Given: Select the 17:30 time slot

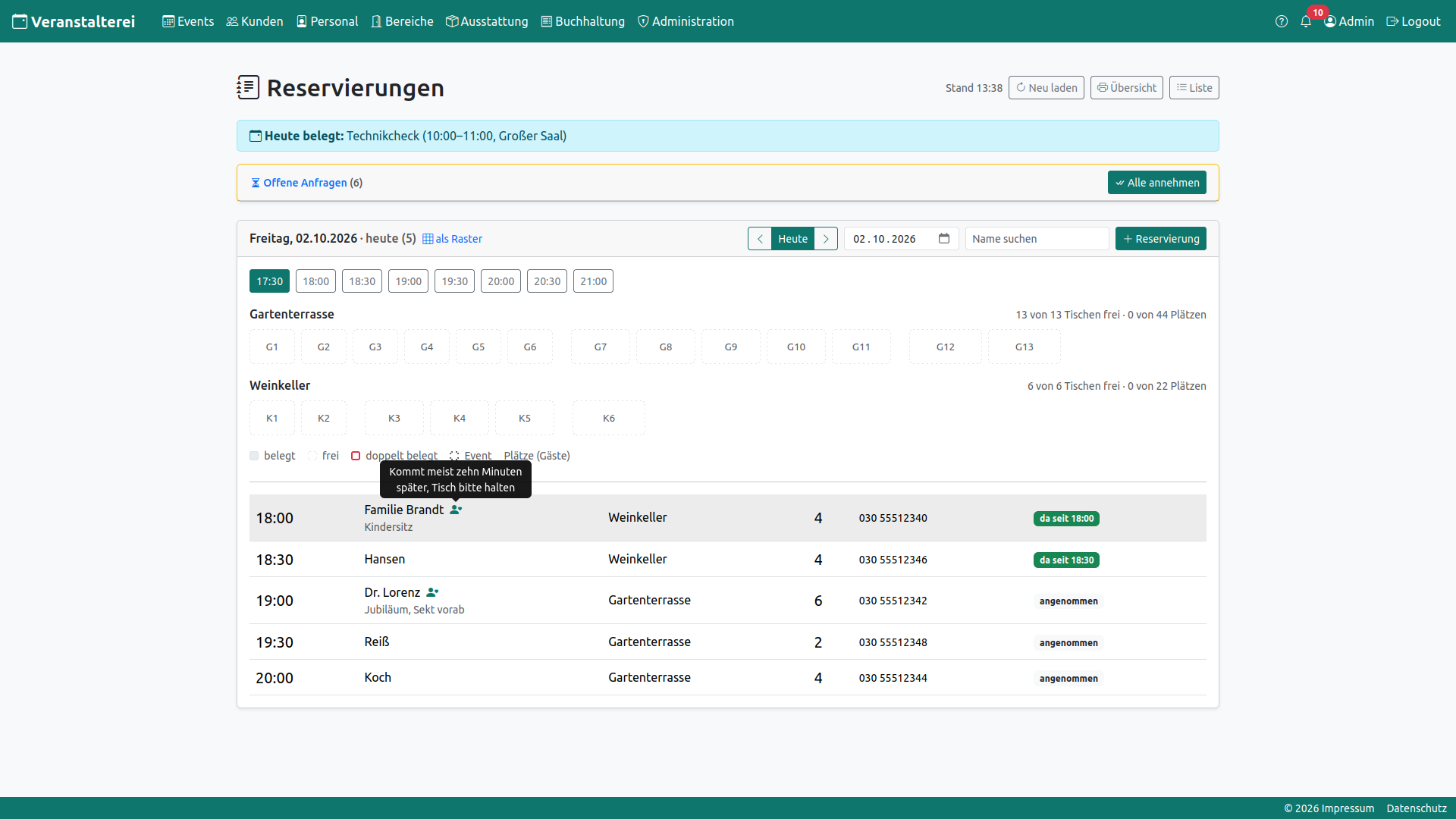Looking at the screenshot, I should point(269,281).
